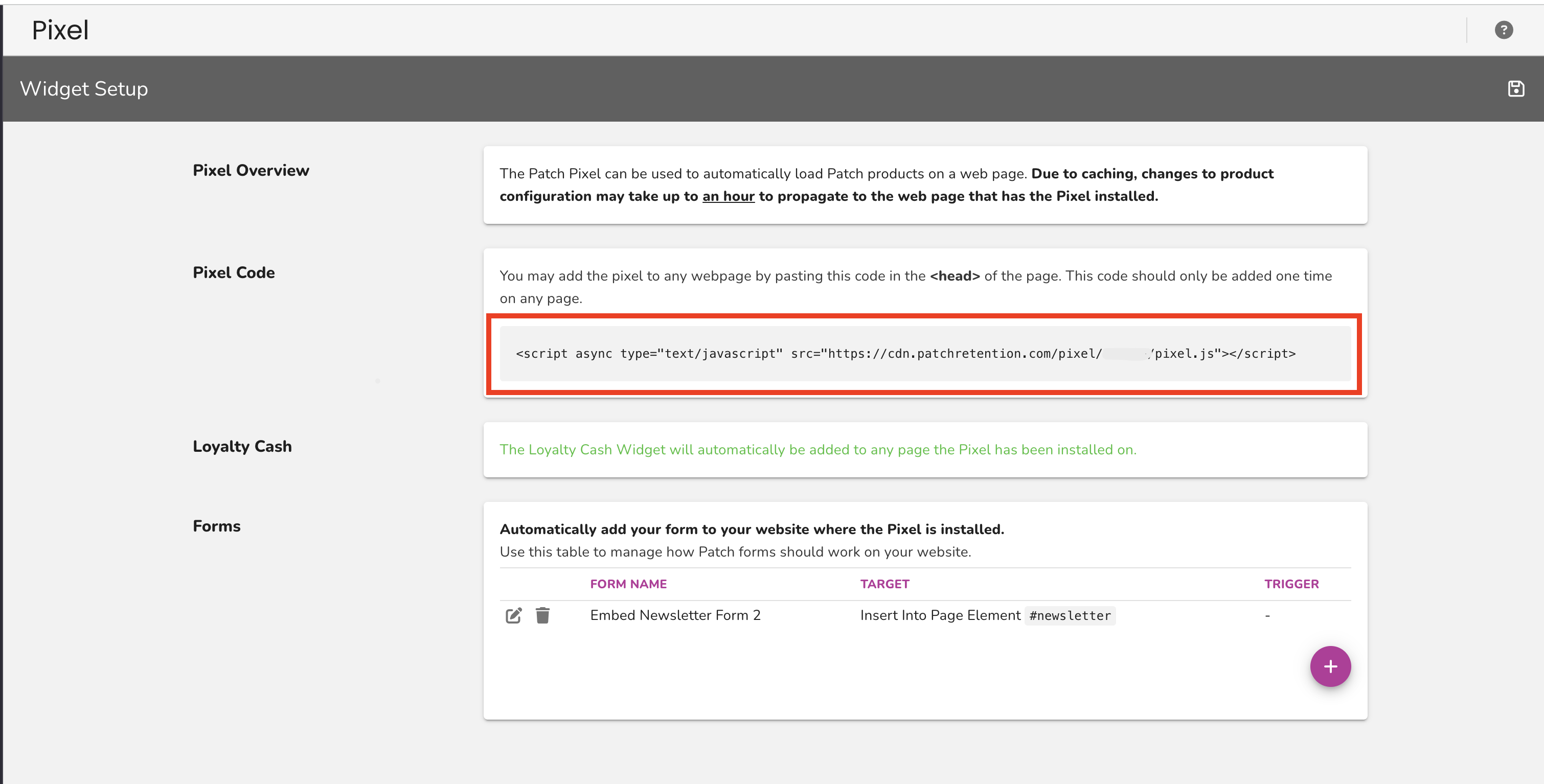Click the 'an hour' underlined text
The width and height of the screenshot is (1544, 784).
728,196
